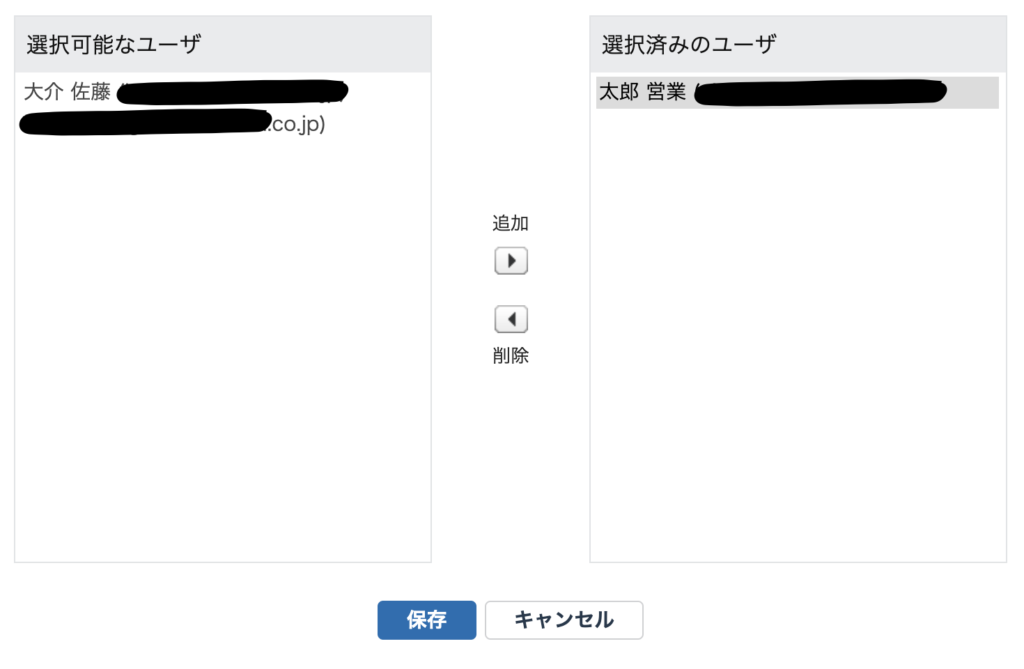The image size is (1024, 669).
Task: Click the highlighted row's blank right end
Action: click(x=972, y=92)
